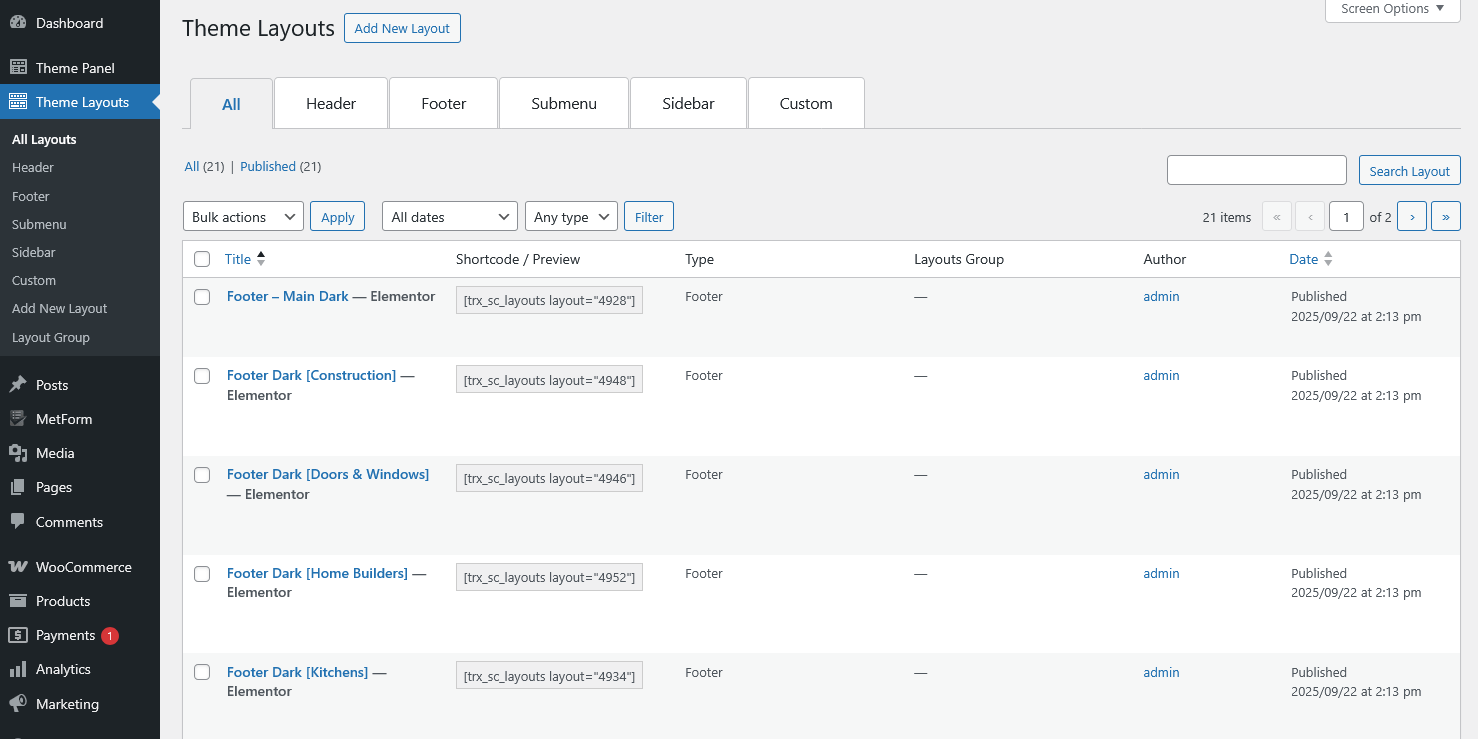Toggle the select-all checkbox in table header
The width and height of the screenshot is (1478, 739).
pyautogui.click(x=202, y=259)
